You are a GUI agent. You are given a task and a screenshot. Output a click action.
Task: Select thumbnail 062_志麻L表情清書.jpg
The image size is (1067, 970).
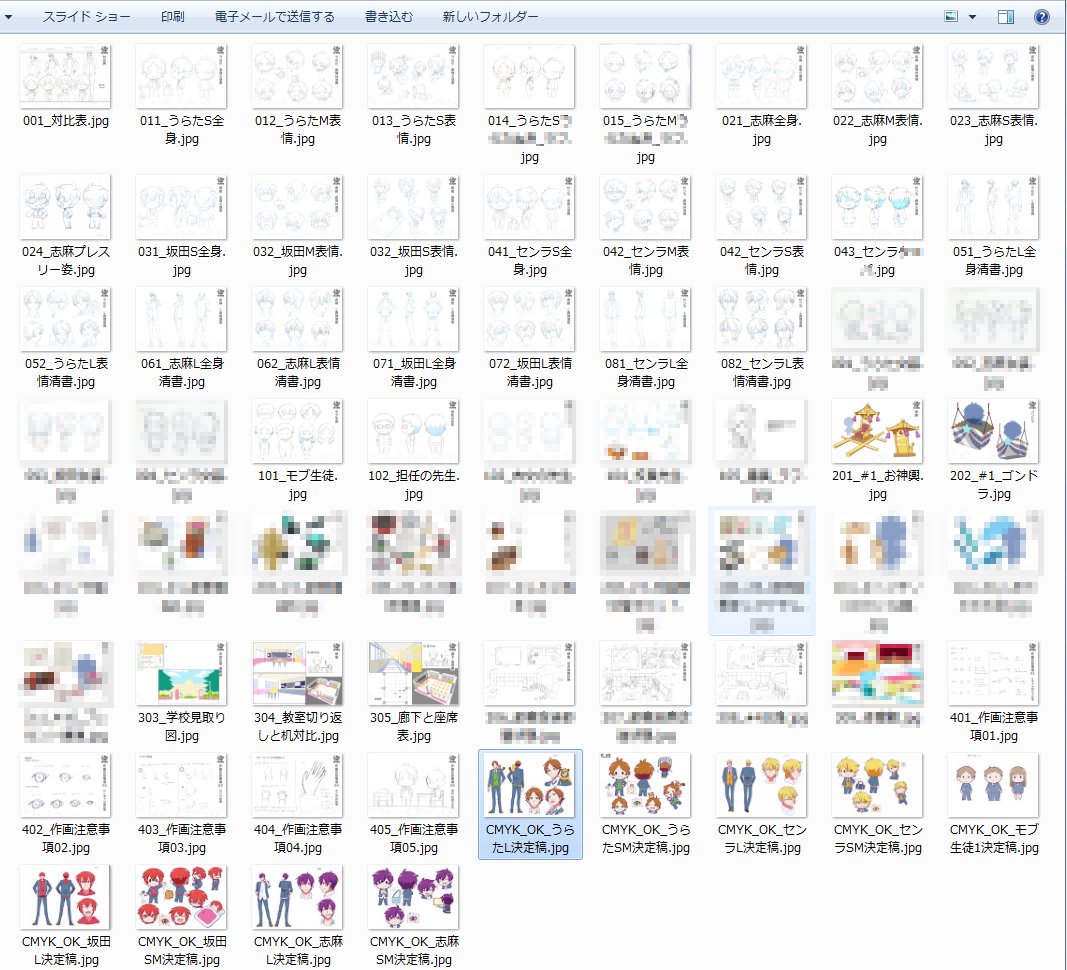(297, 320)
